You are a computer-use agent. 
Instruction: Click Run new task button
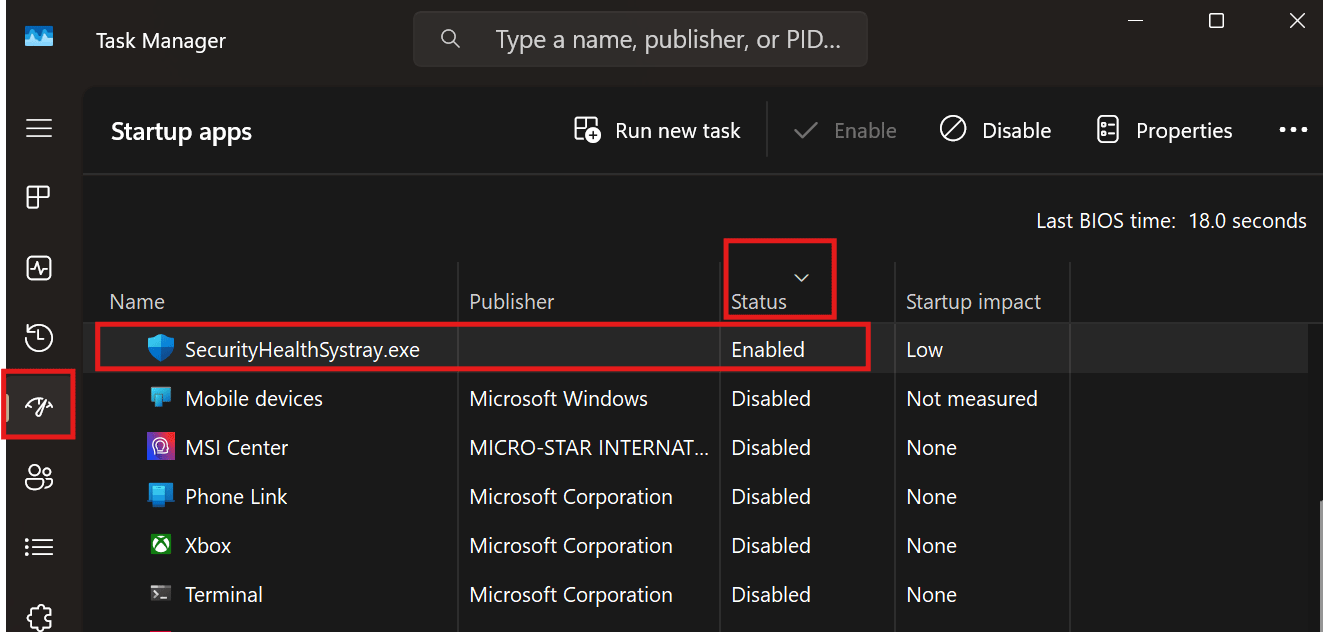[657, 130]
